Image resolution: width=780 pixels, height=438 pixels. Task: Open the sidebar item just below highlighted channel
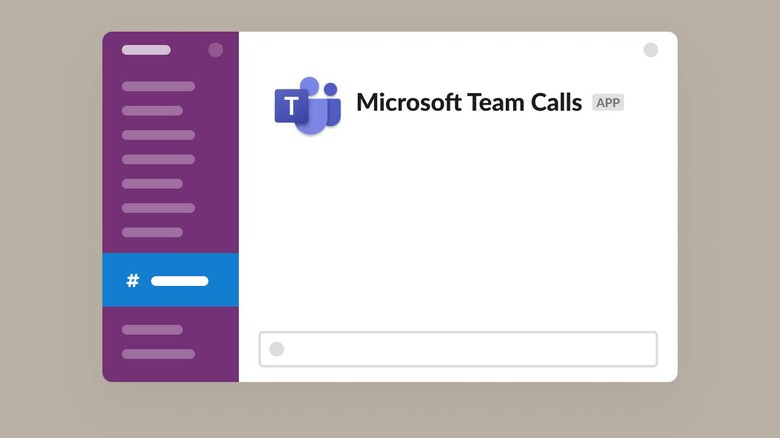point(152,329)
